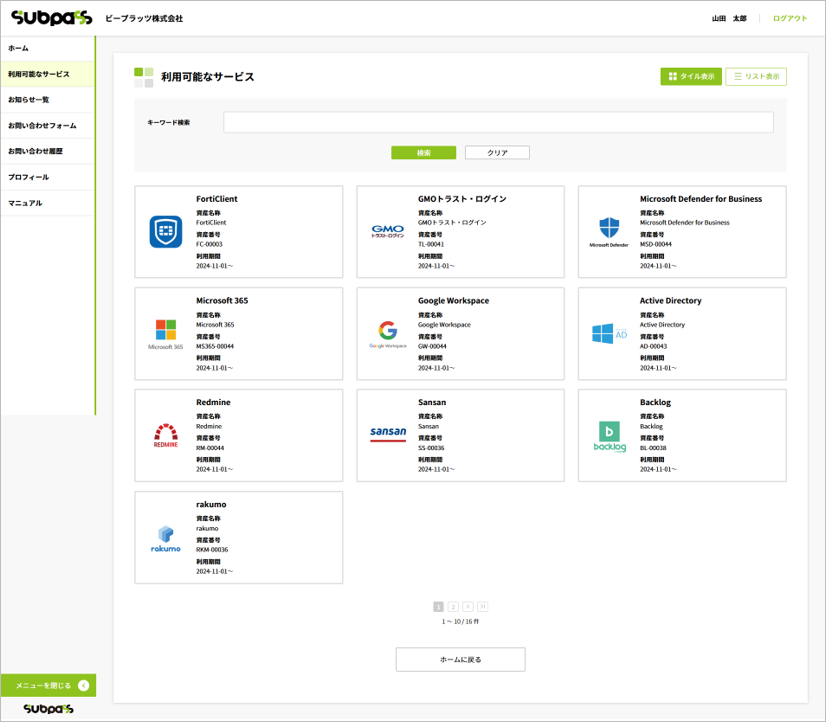Select page 1 in pagination
The image size is (826, 722).
438,607
